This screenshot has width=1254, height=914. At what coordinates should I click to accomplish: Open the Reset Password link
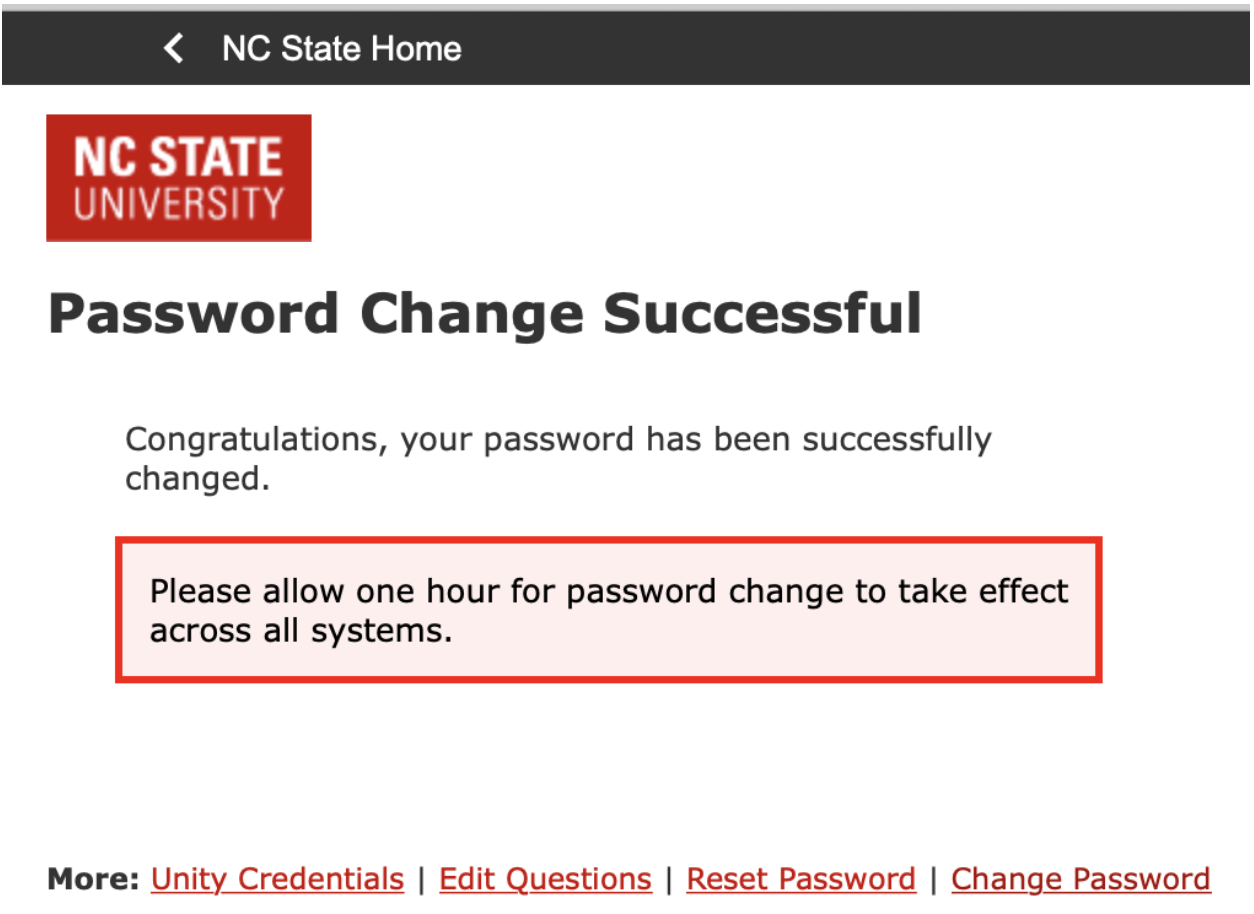coord(800,879)
